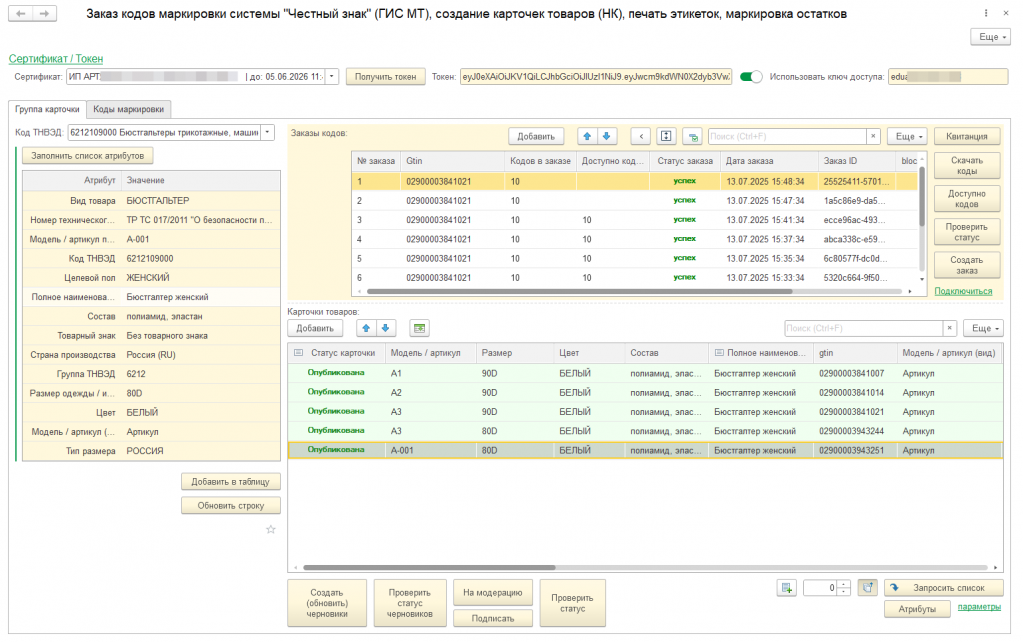Click the Token input field
Screen dimensions: 1023x642
coord(595,77)
